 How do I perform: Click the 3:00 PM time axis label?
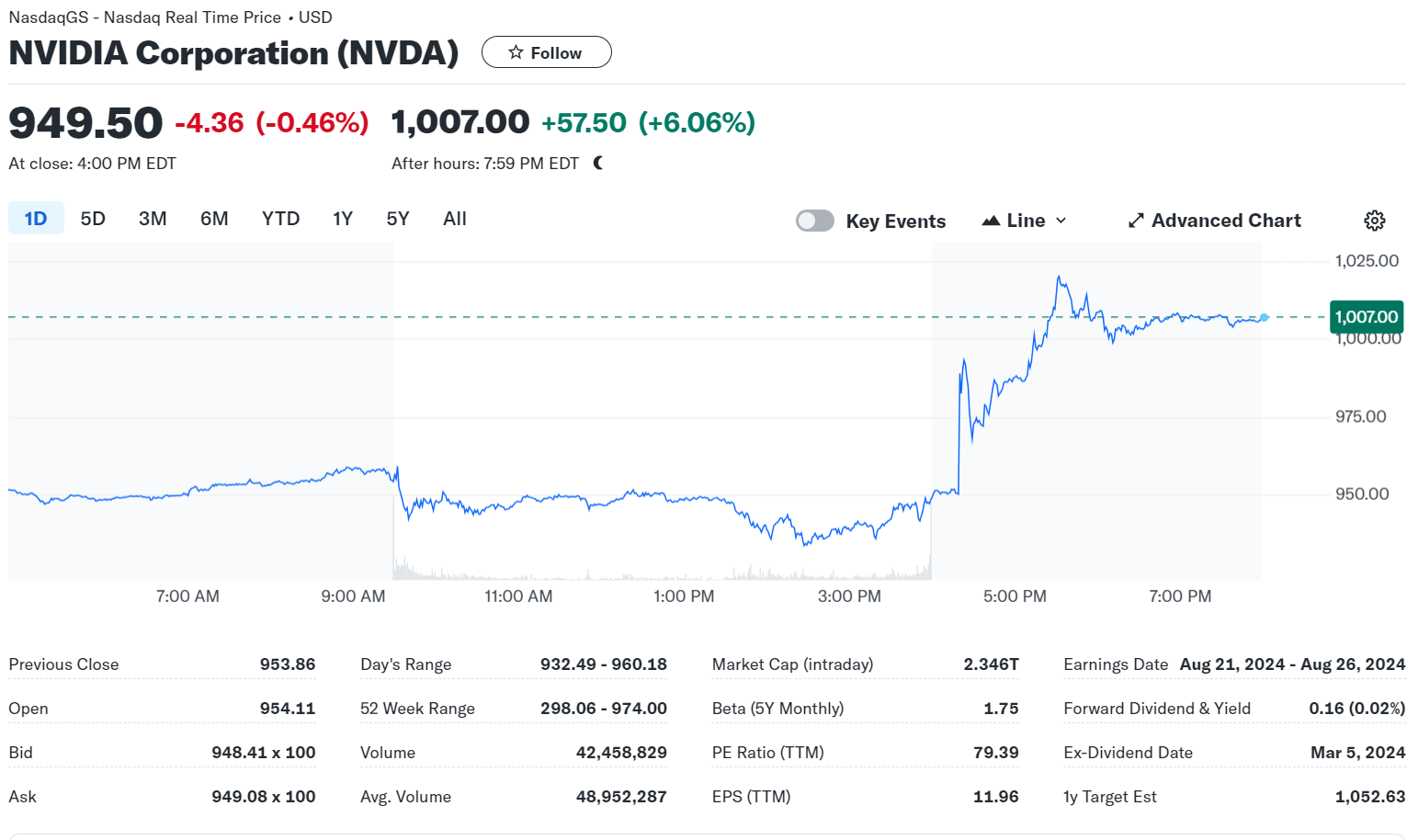coord(849,596)
